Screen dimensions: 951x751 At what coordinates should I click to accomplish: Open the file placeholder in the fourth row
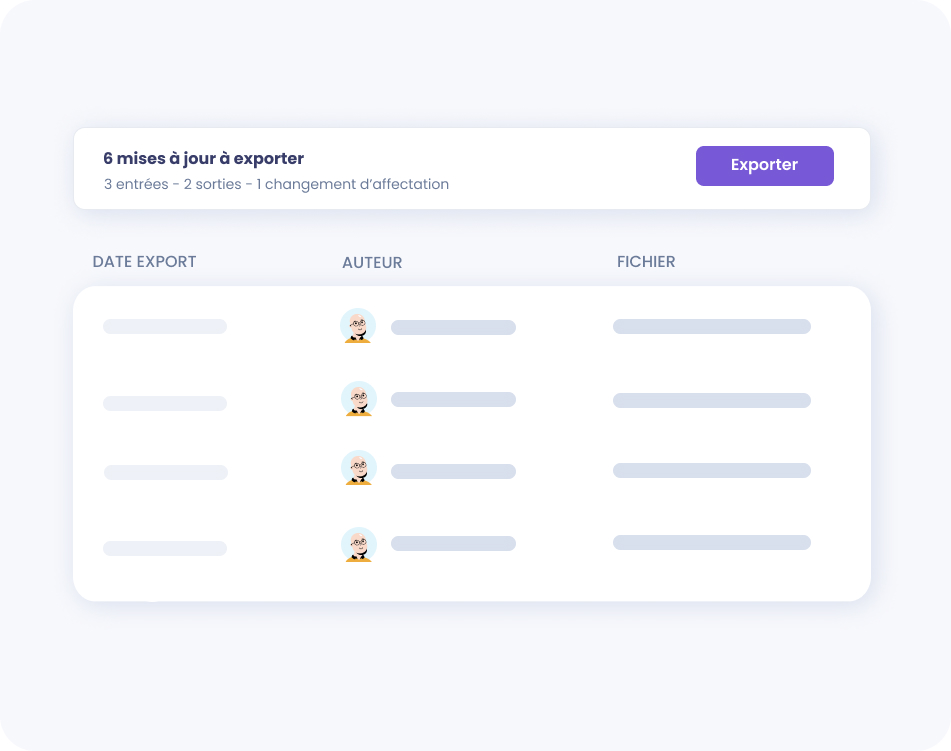click(711, 542)
